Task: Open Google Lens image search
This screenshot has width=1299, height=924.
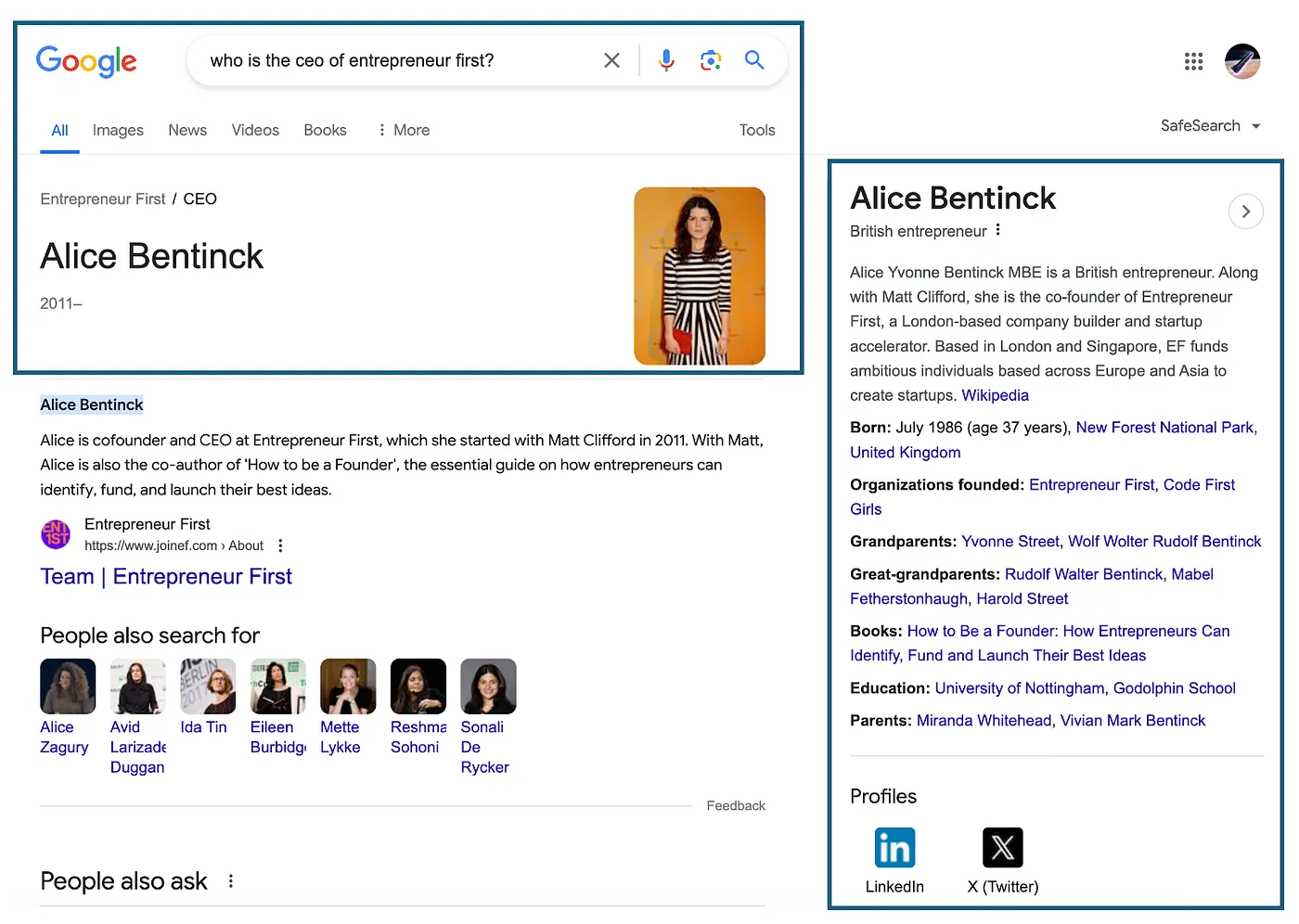Action: click(711, 60)
